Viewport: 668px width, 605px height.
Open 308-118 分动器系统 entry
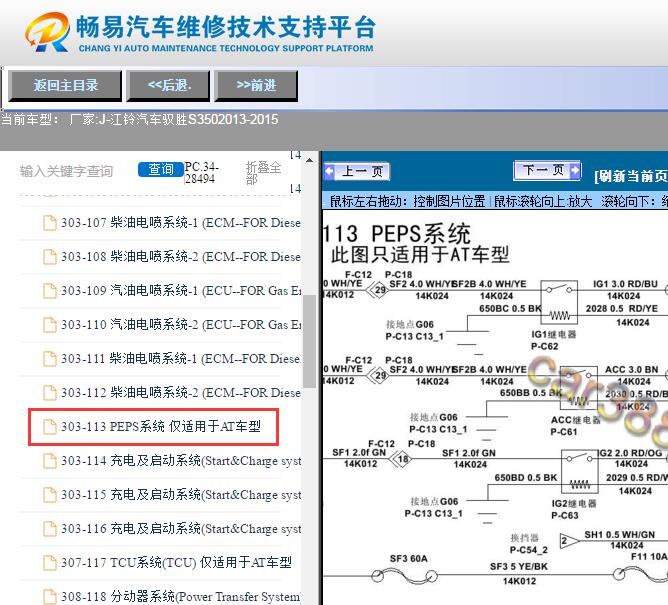point(181,597)
